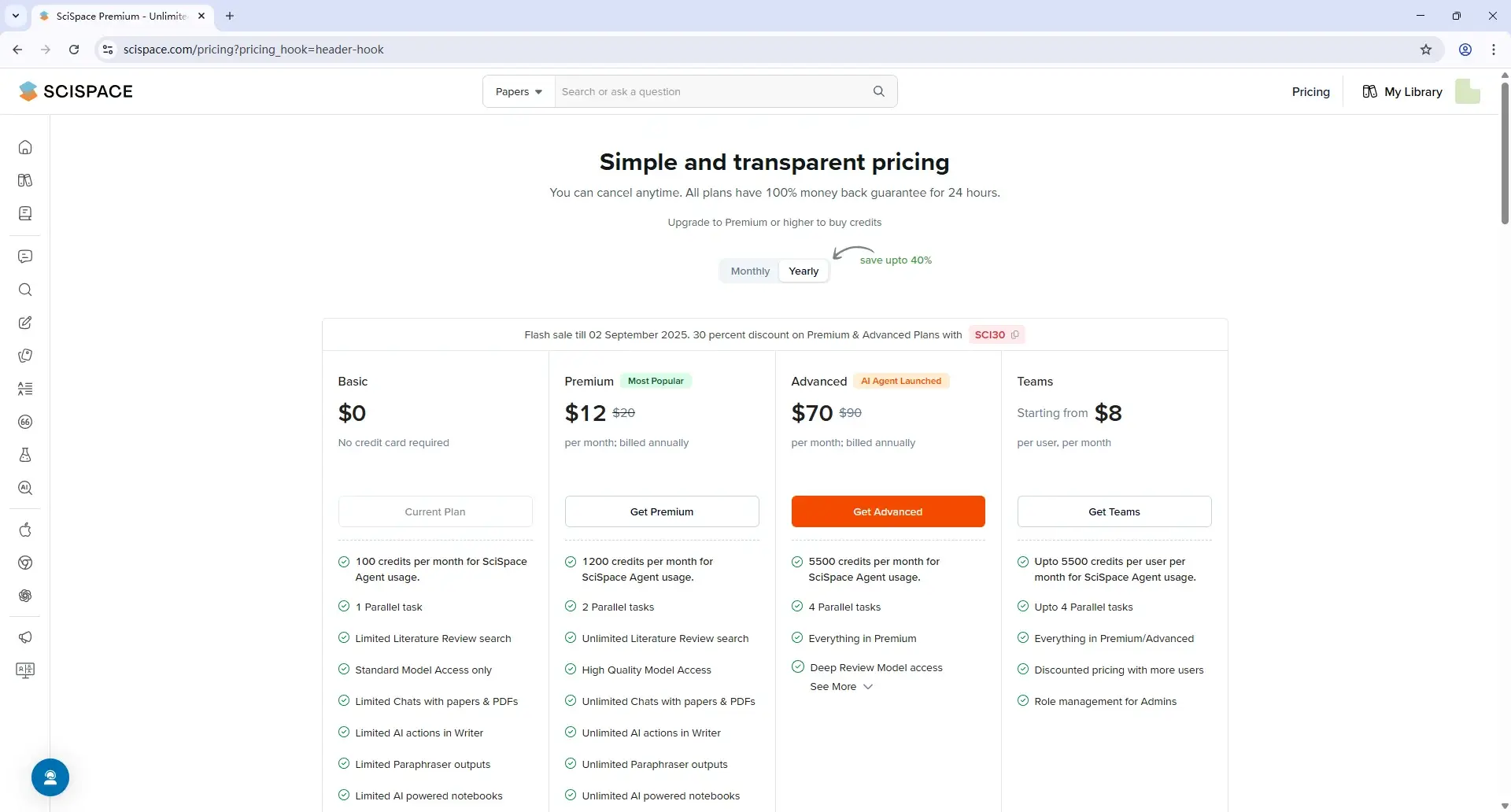Click 'No credit card required' text

point(393,442)
